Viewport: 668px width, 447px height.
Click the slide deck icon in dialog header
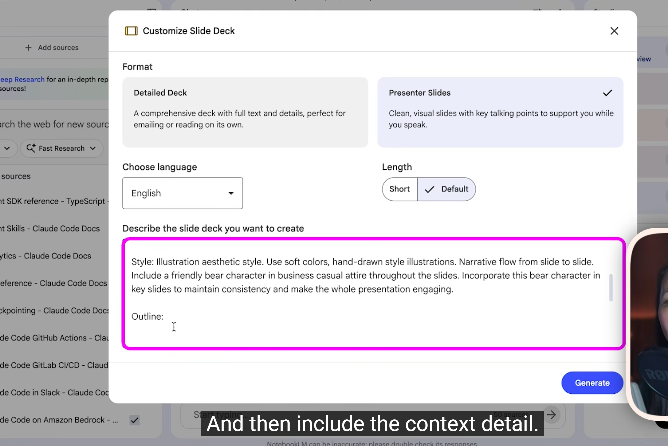(x=131, y=31)
